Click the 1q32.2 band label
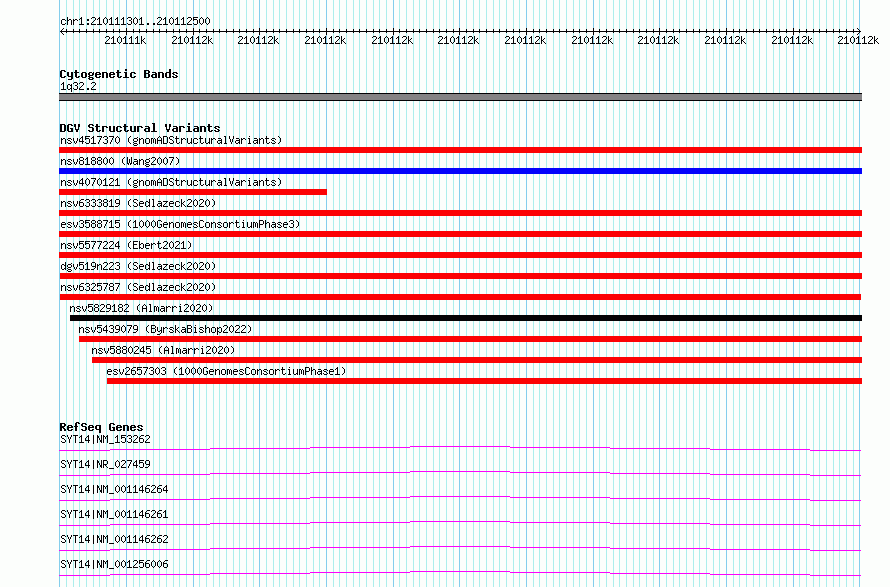 (x=78, y=86)
